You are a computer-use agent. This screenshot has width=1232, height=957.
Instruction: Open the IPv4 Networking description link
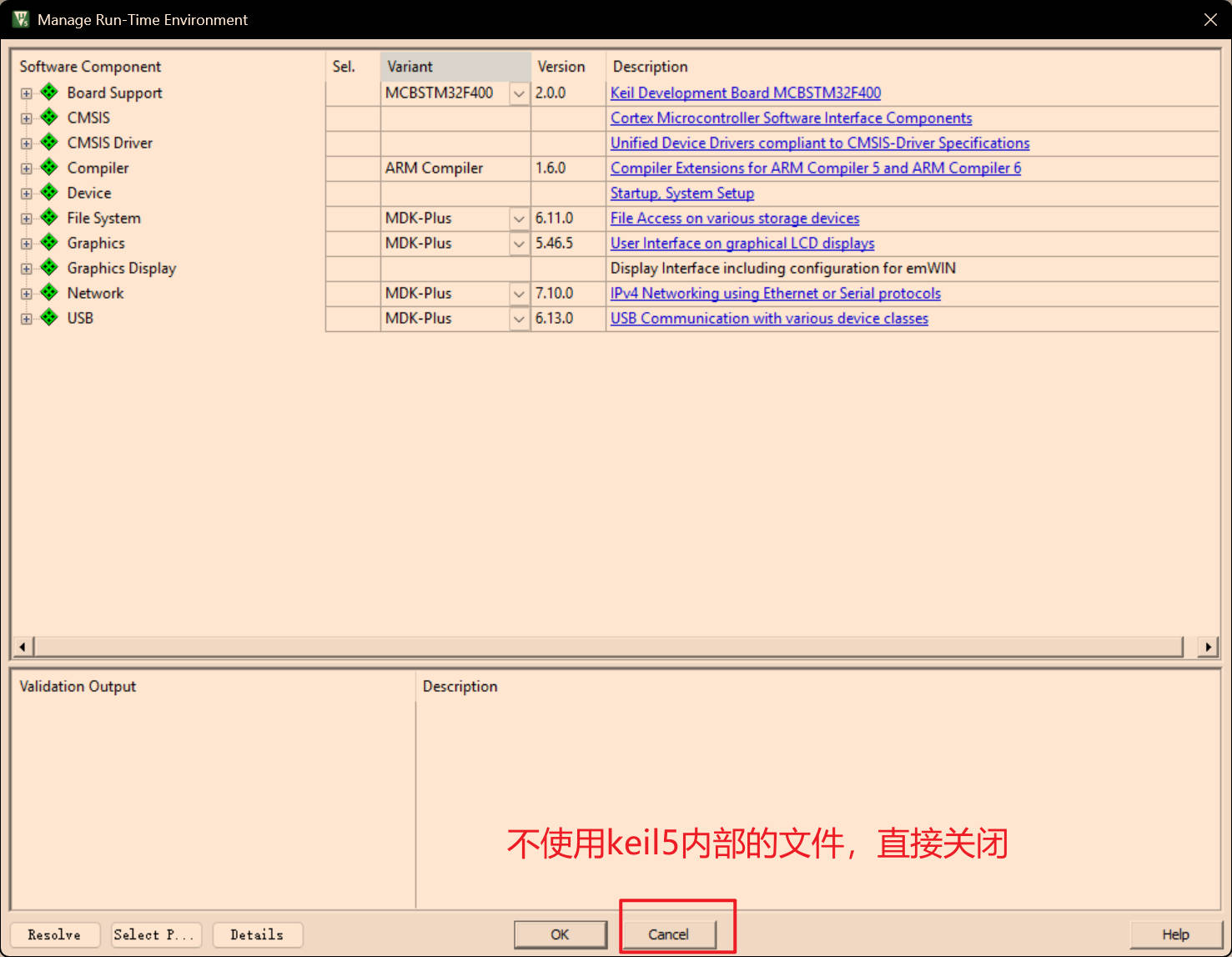[x=775, y=294]
